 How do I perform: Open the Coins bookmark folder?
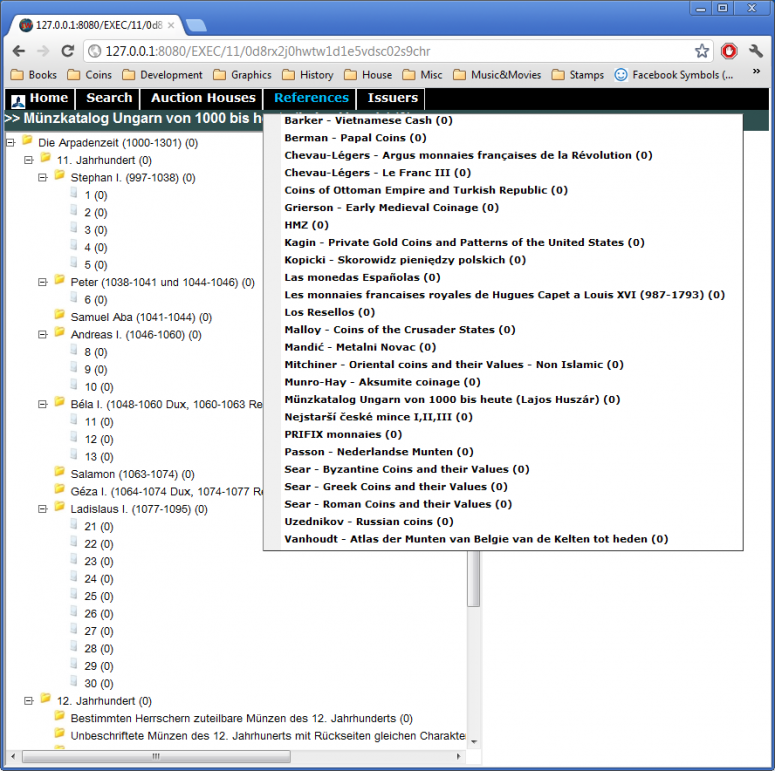(90, 75)
